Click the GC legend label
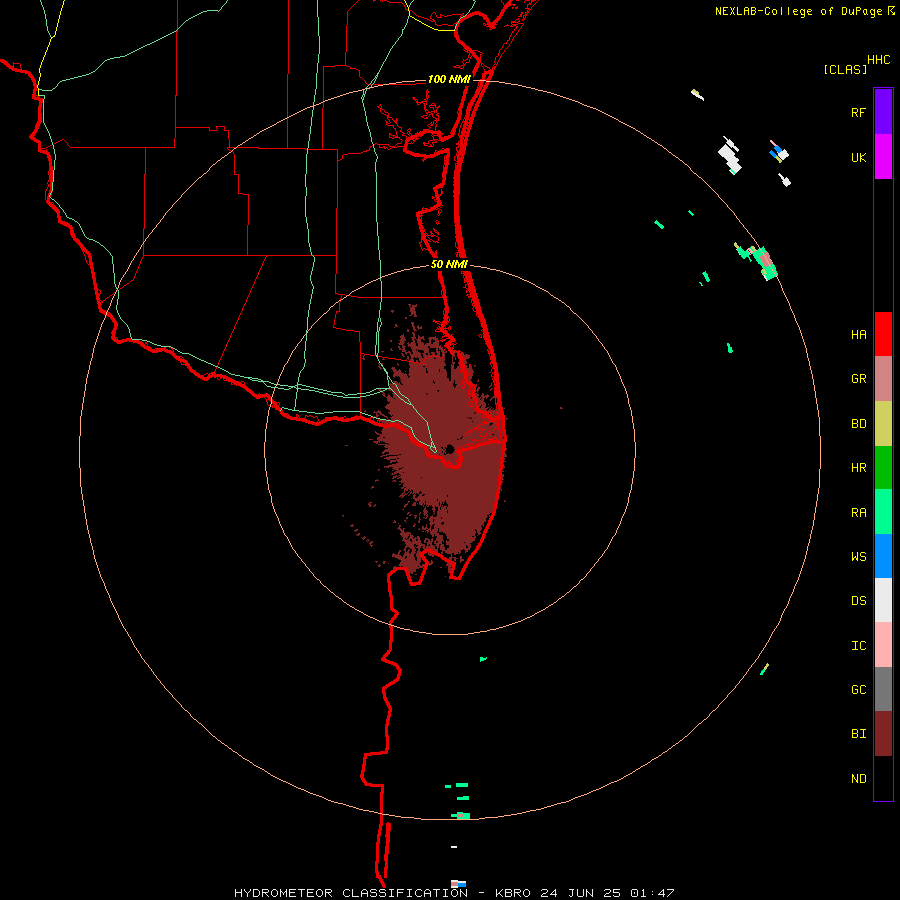This screenshot has width=900, height=900. coord(858,690)
